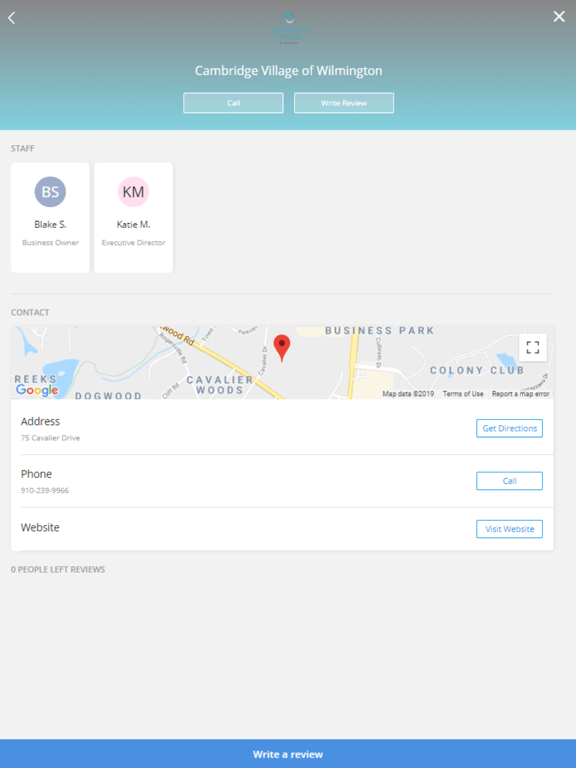Click the Write Review header button
576x768 pixels.
(x=344, y=103)
